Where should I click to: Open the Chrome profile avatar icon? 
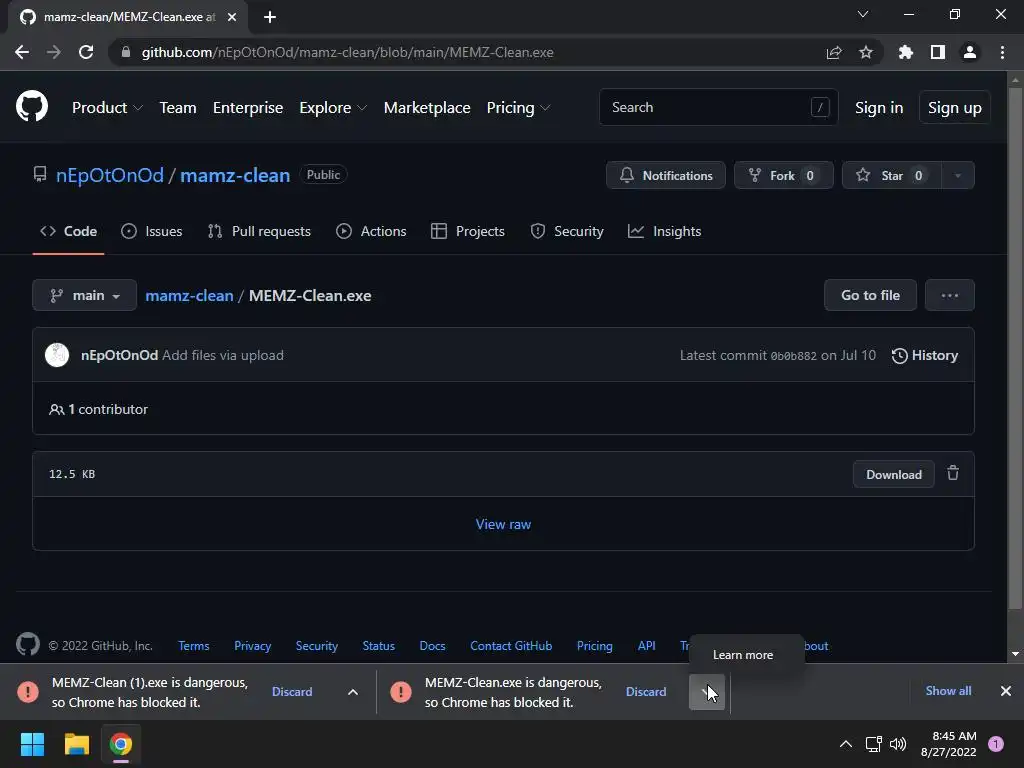click(970, 52)
